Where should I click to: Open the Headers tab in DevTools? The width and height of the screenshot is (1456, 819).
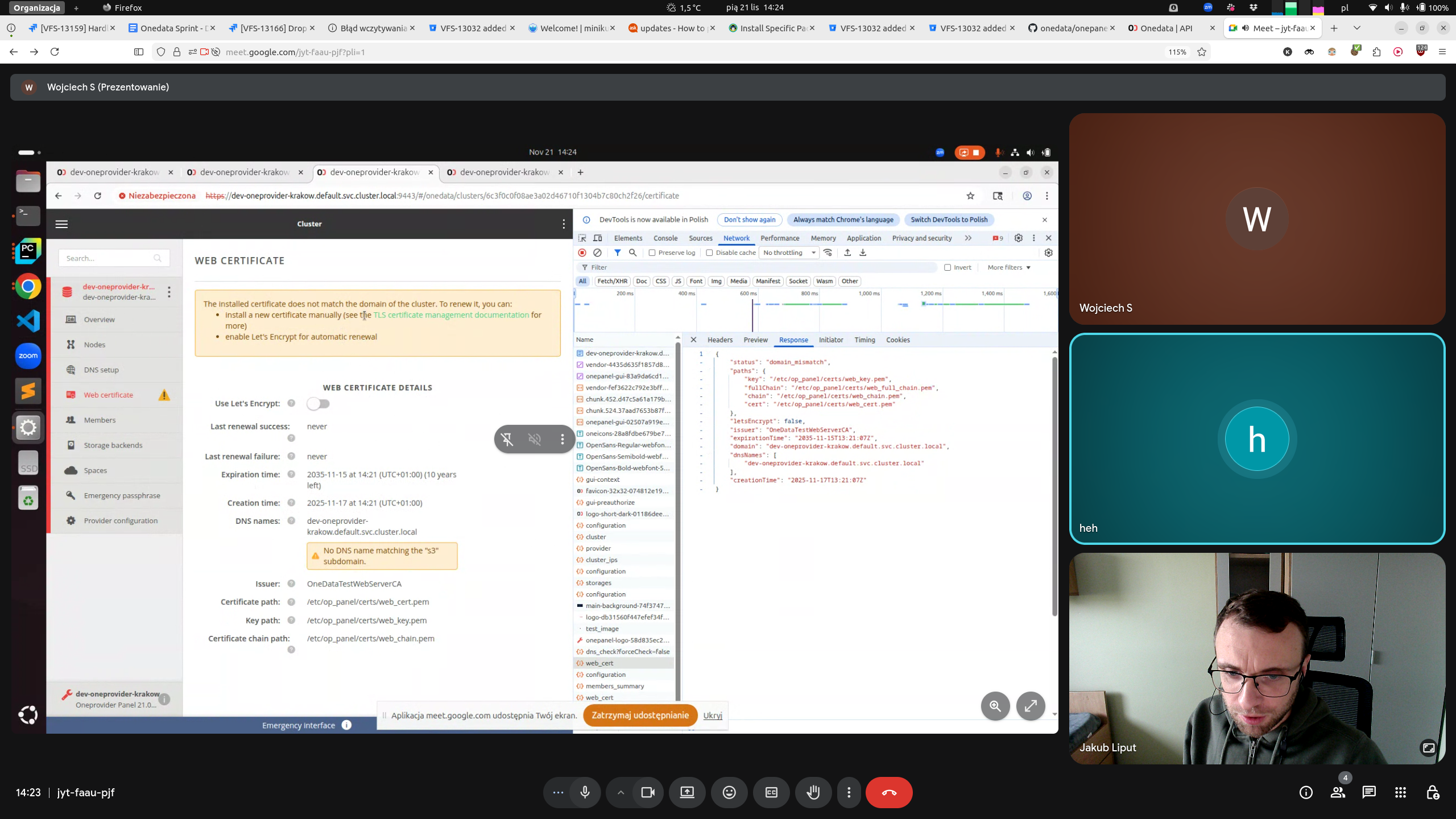coord(719,340)
